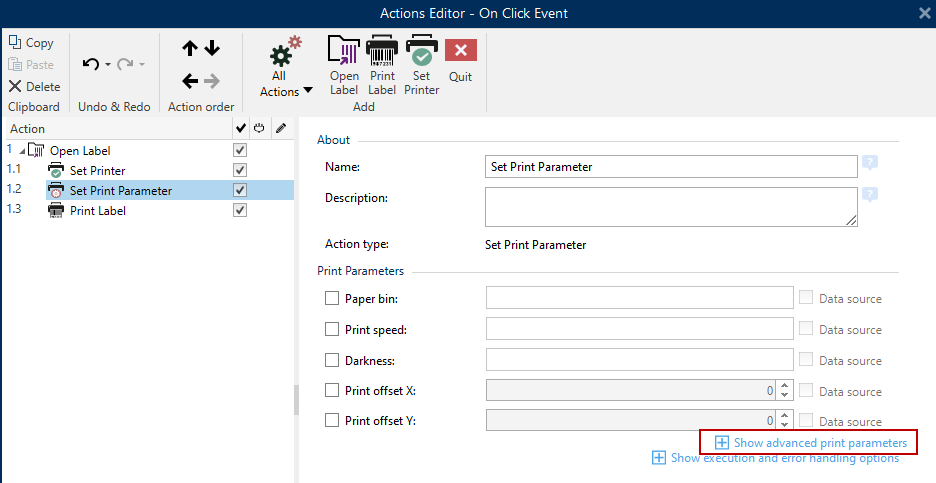Tick the Print speed checkbox
This screenshot has width=936, height=483.
pyautogui.click(x=332, y=329)
